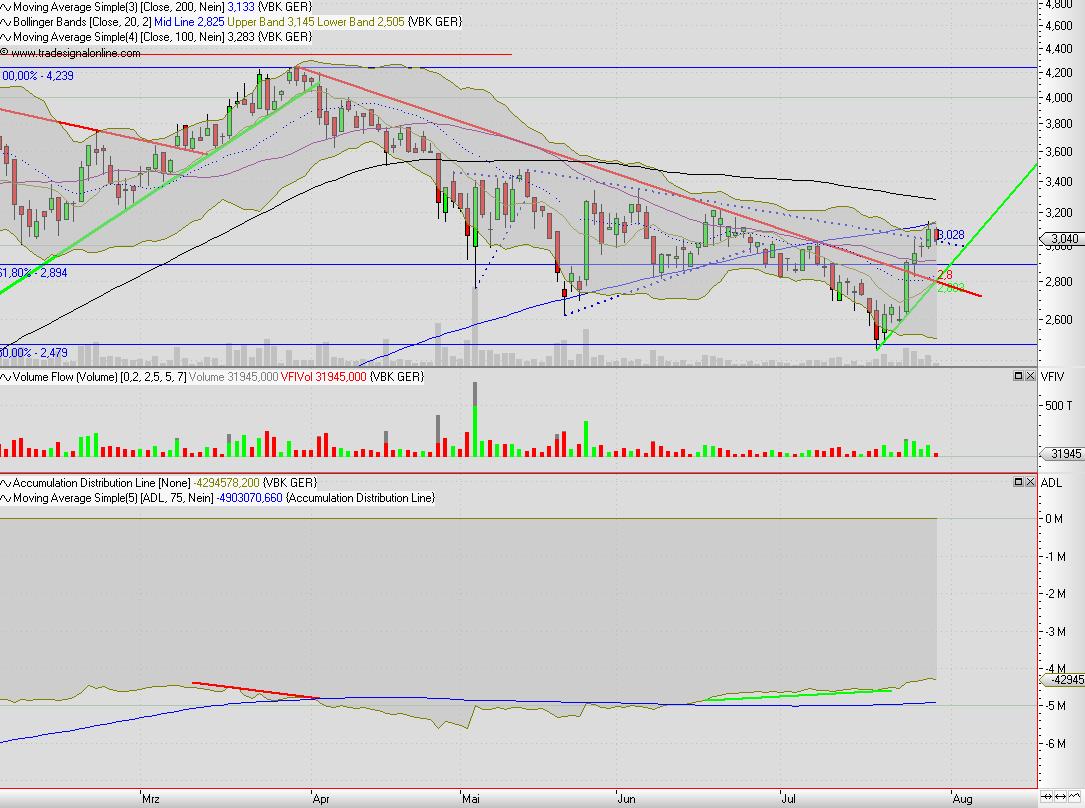Click the 4,200 price axis label
This screenshot has width=1085, height=808.
pos(1059,73)
